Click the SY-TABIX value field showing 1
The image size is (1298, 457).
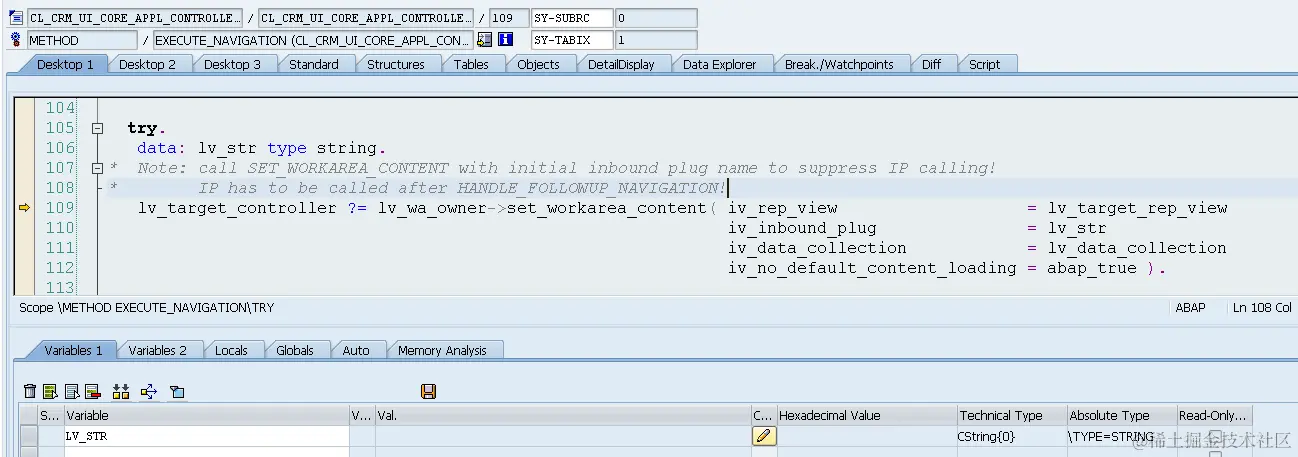655,40
